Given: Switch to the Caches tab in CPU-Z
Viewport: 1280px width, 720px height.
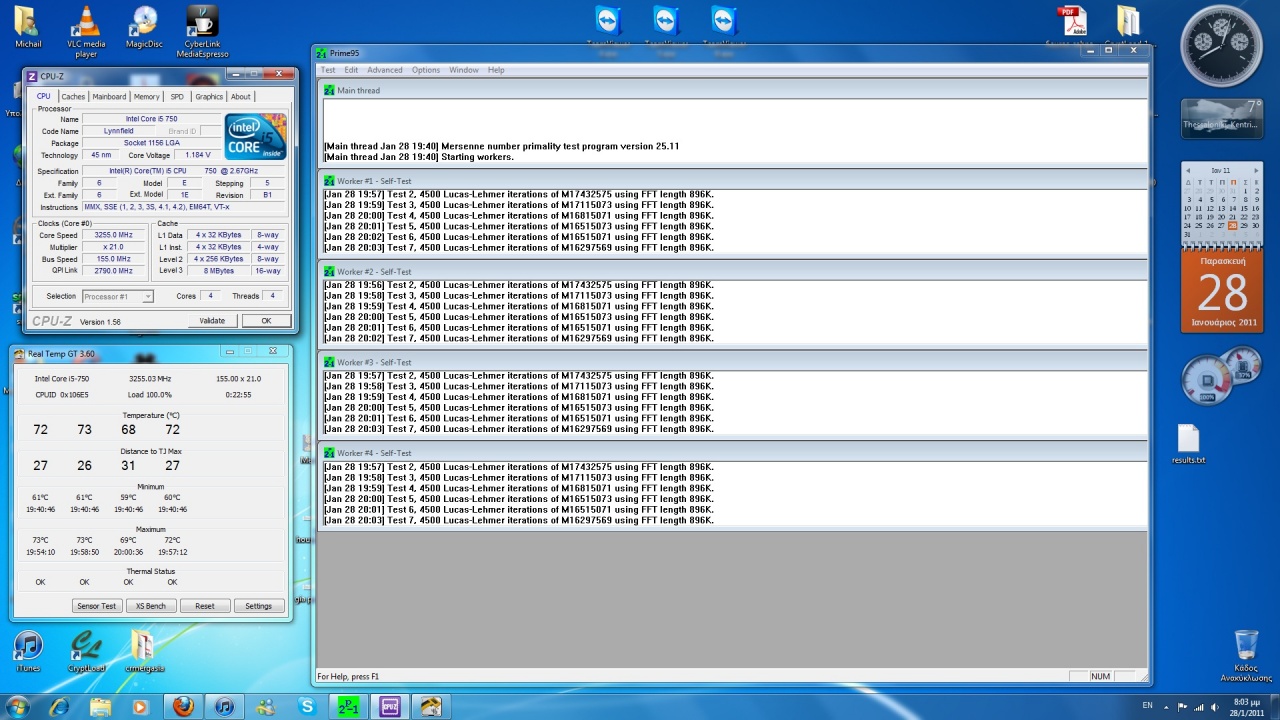Looking at the screenshot, I should [73, 97].
